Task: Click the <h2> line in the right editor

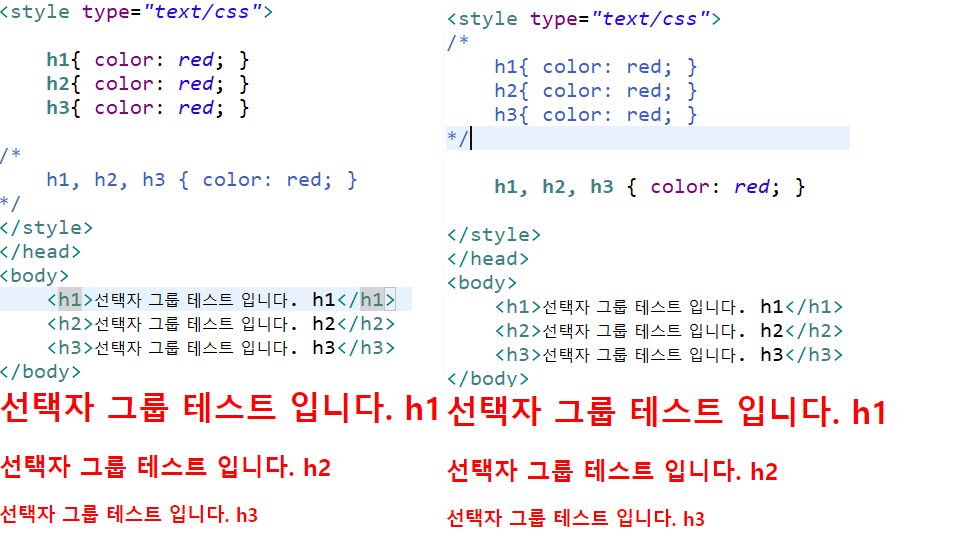Action: pyautogui.click(x=668, y=331)
